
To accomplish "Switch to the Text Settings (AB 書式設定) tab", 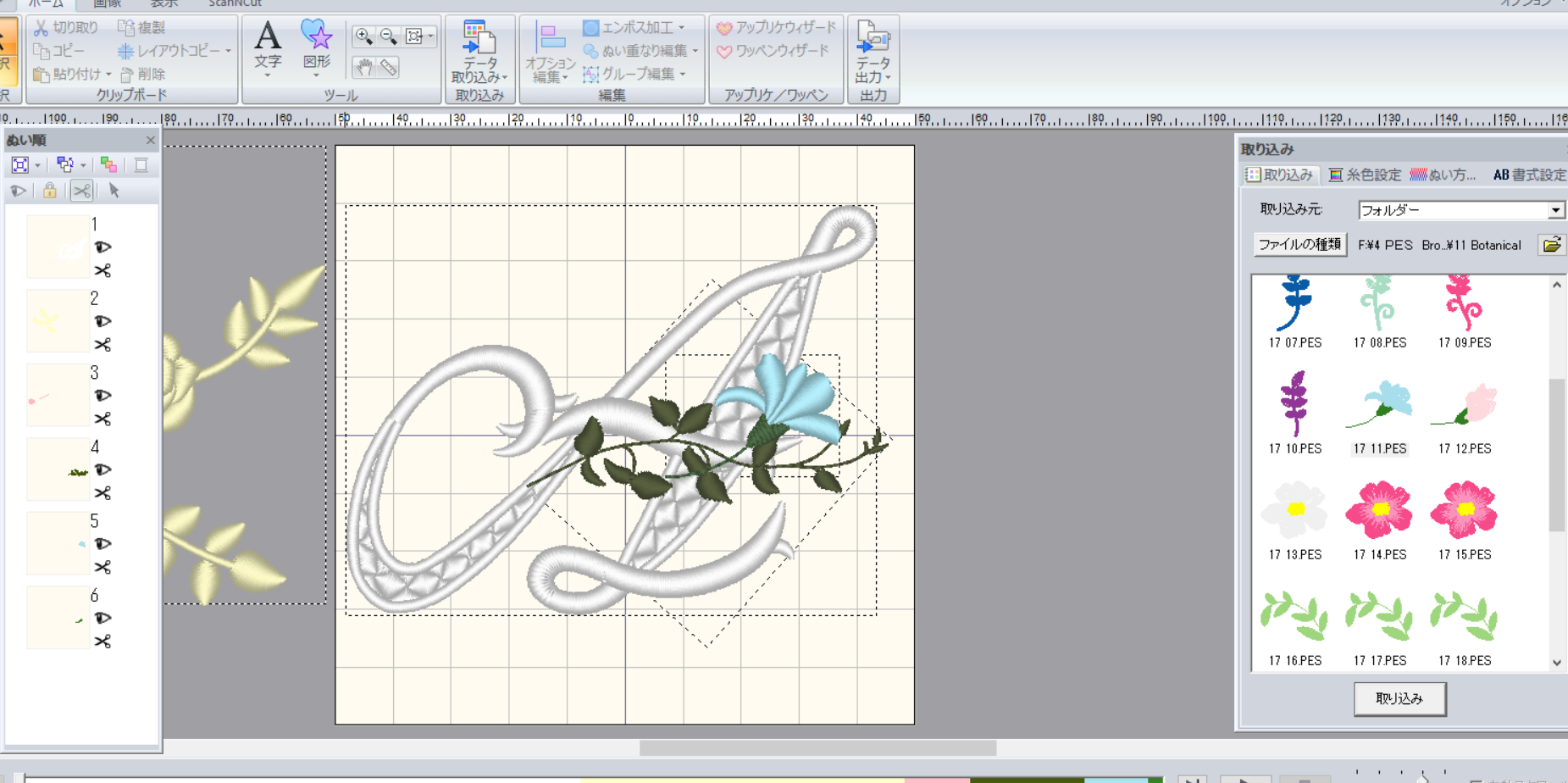I will point(1529,175).
